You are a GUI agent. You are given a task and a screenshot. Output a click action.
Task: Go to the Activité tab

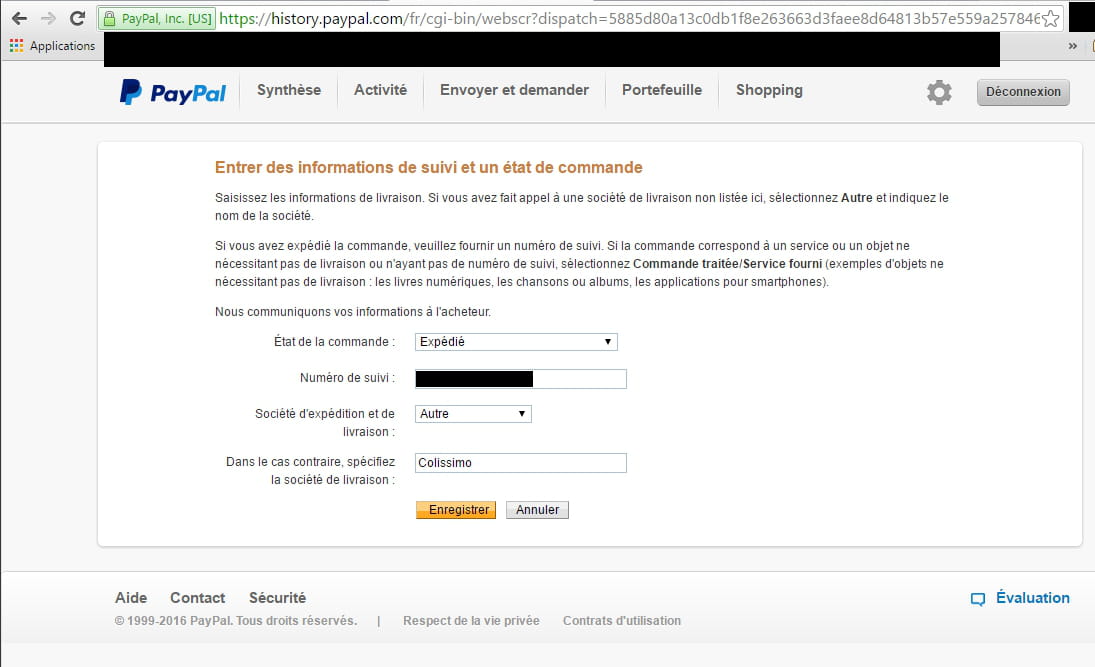point(381,90)
